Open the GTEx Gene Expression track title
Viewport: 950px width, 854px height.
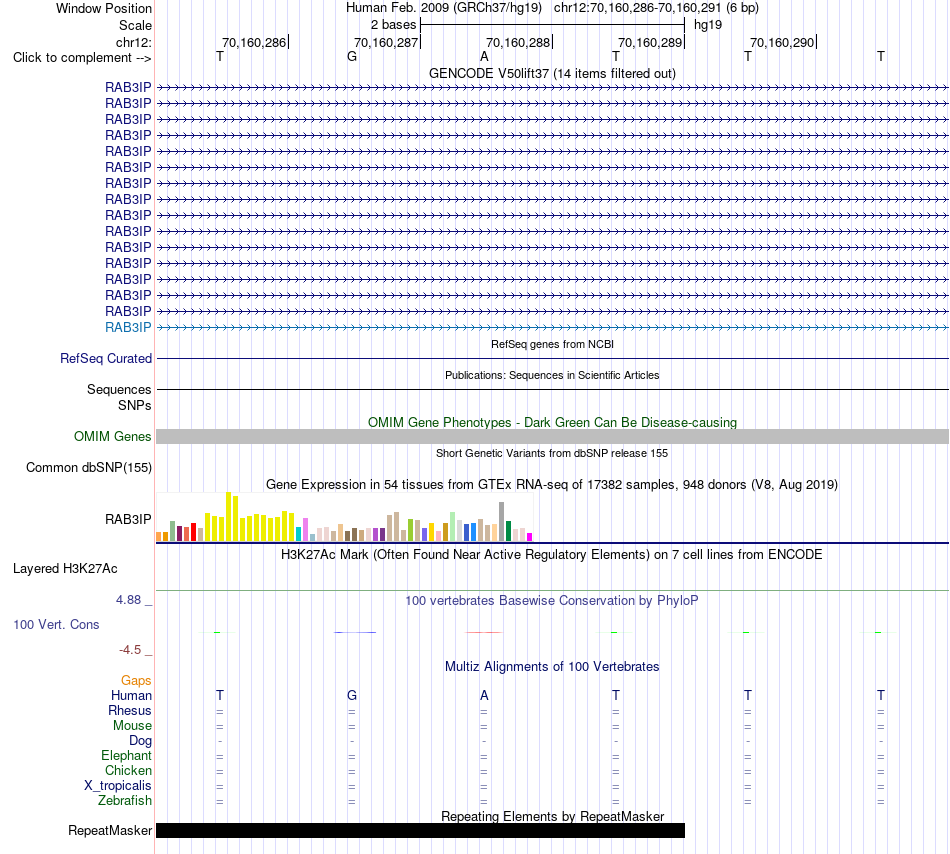(x=552, y=485)
